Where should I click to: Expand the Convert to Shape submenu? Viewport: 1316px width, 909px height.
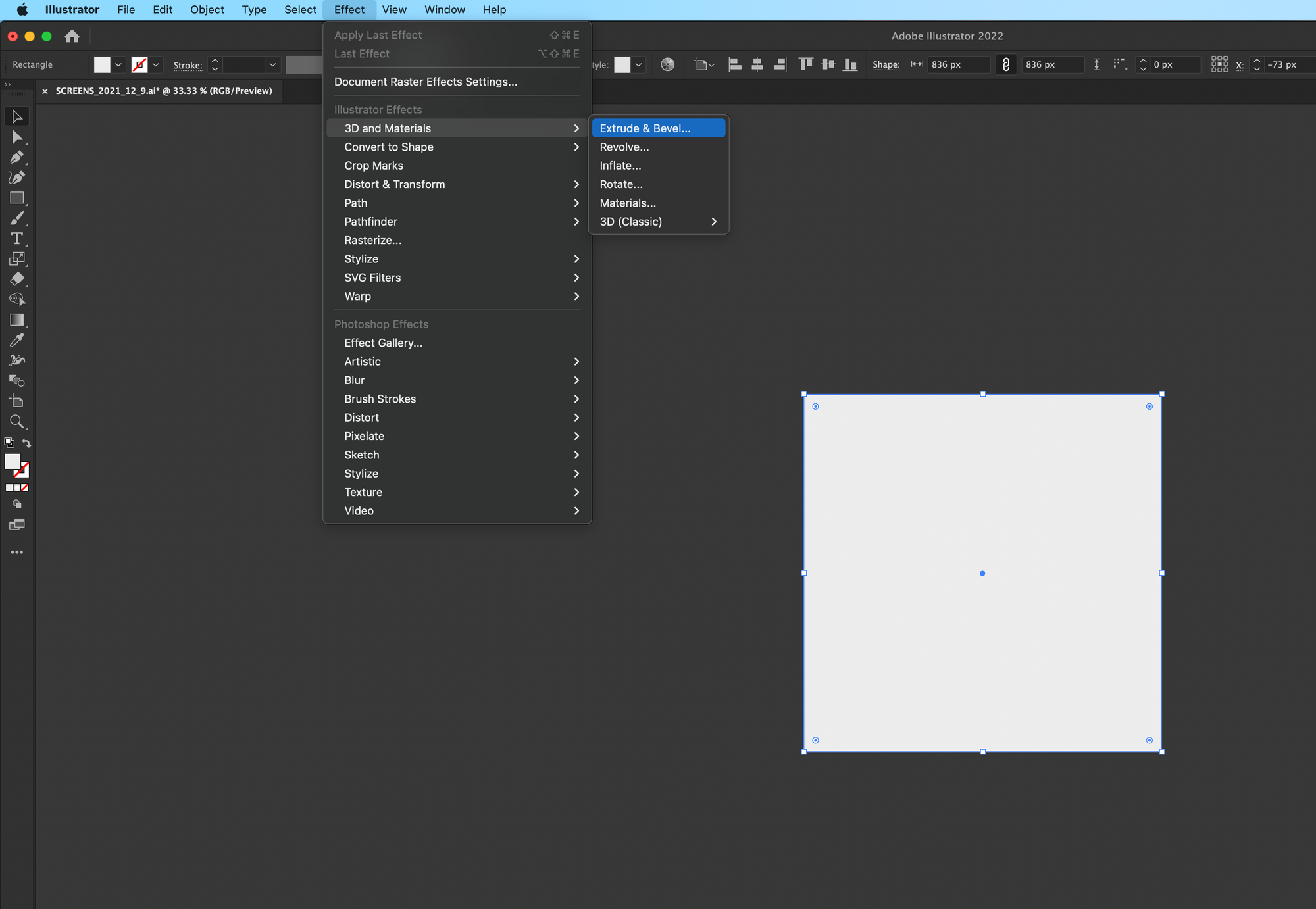tap(457, 147)
